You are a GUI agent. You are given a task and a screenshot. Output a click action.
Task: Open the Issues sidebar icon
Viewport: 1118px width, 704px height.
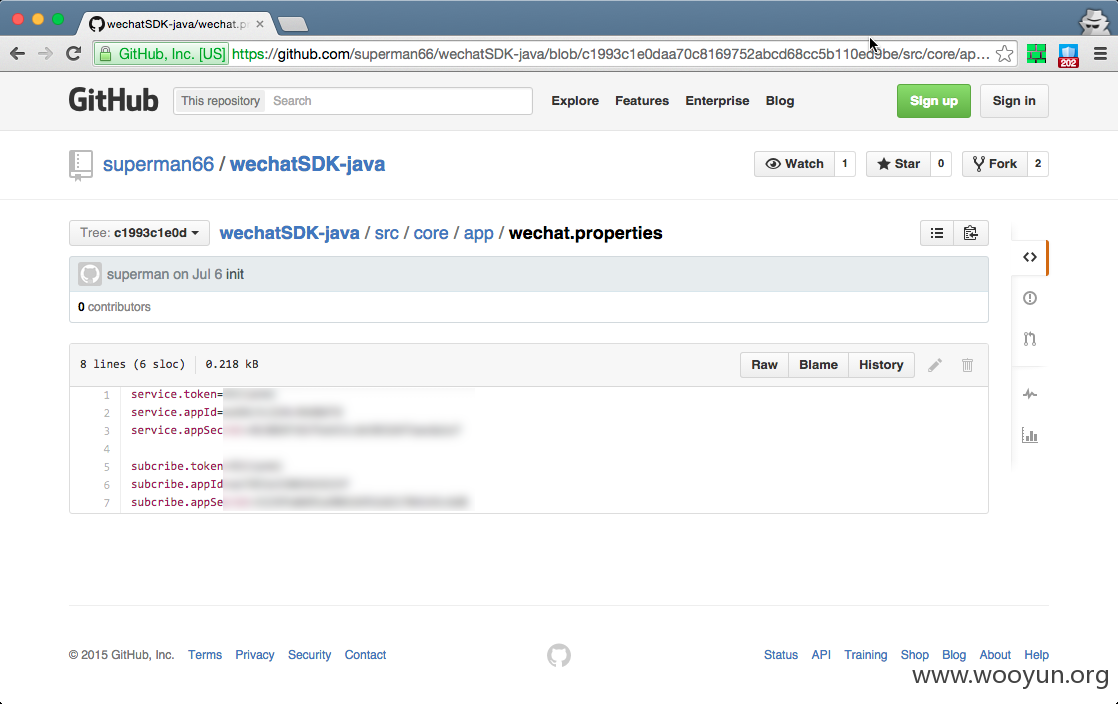1030,298
